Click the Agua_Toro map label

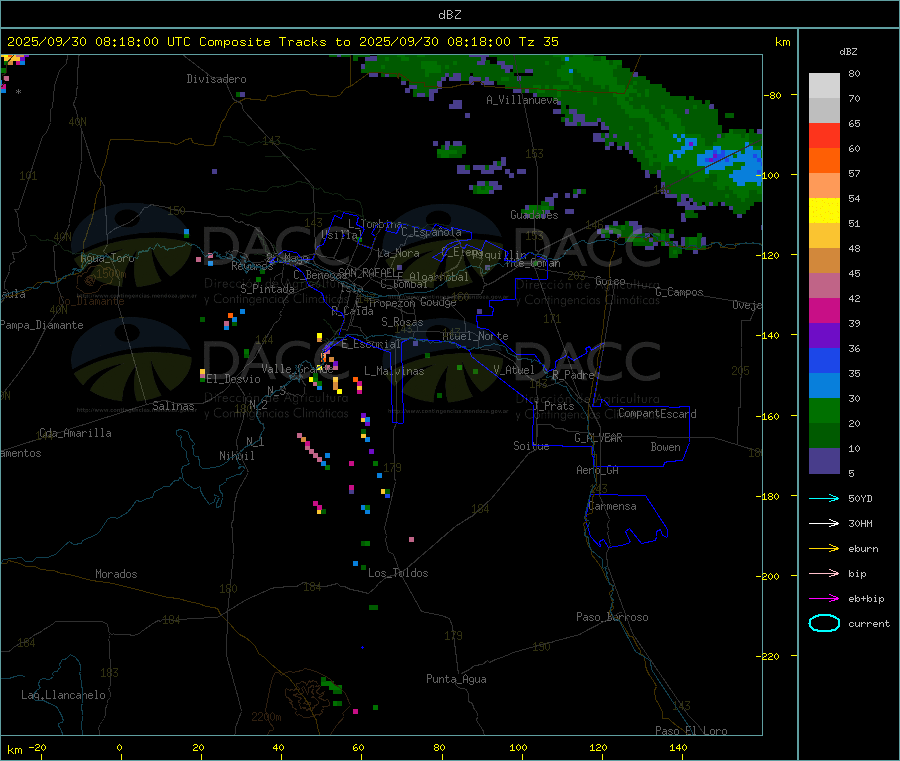[107, 258]
